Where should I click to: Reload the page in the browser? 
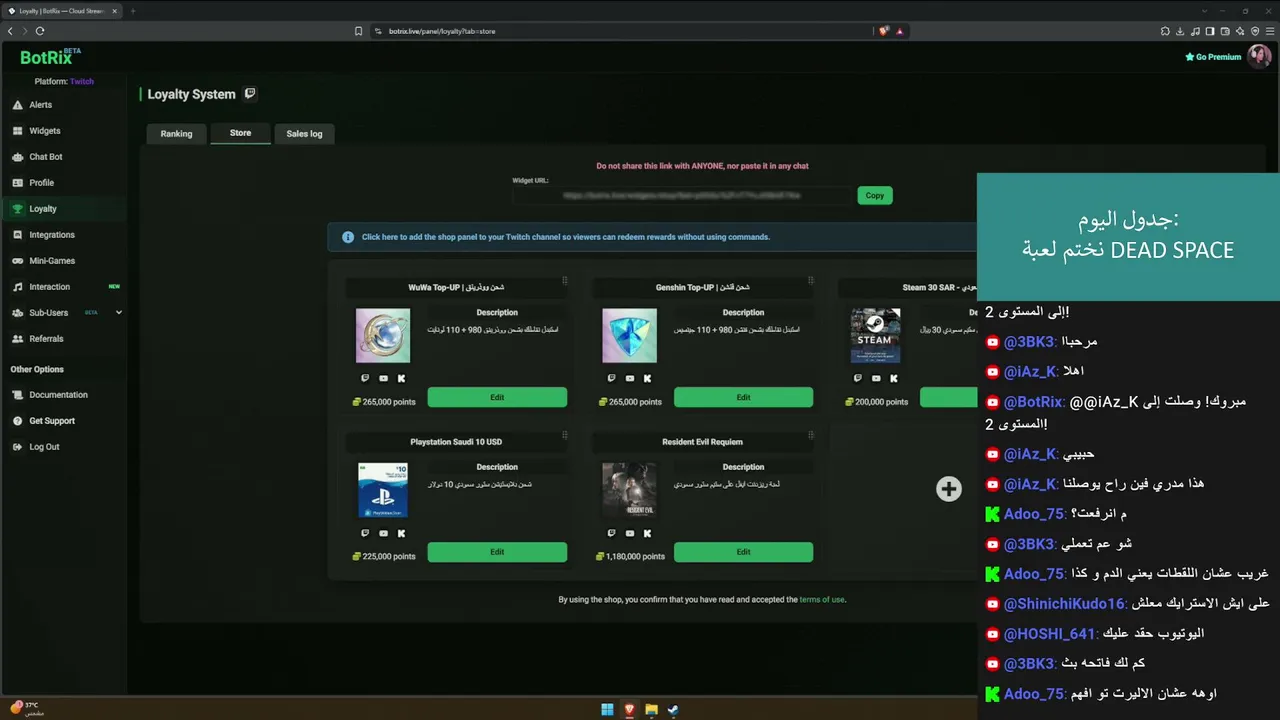coord(40,31)
